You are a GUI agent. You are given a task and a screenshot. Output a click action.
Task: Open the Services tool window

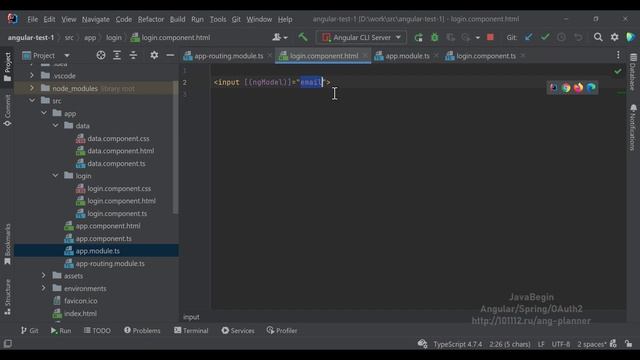pyautogui.click(x=238, y=330)
